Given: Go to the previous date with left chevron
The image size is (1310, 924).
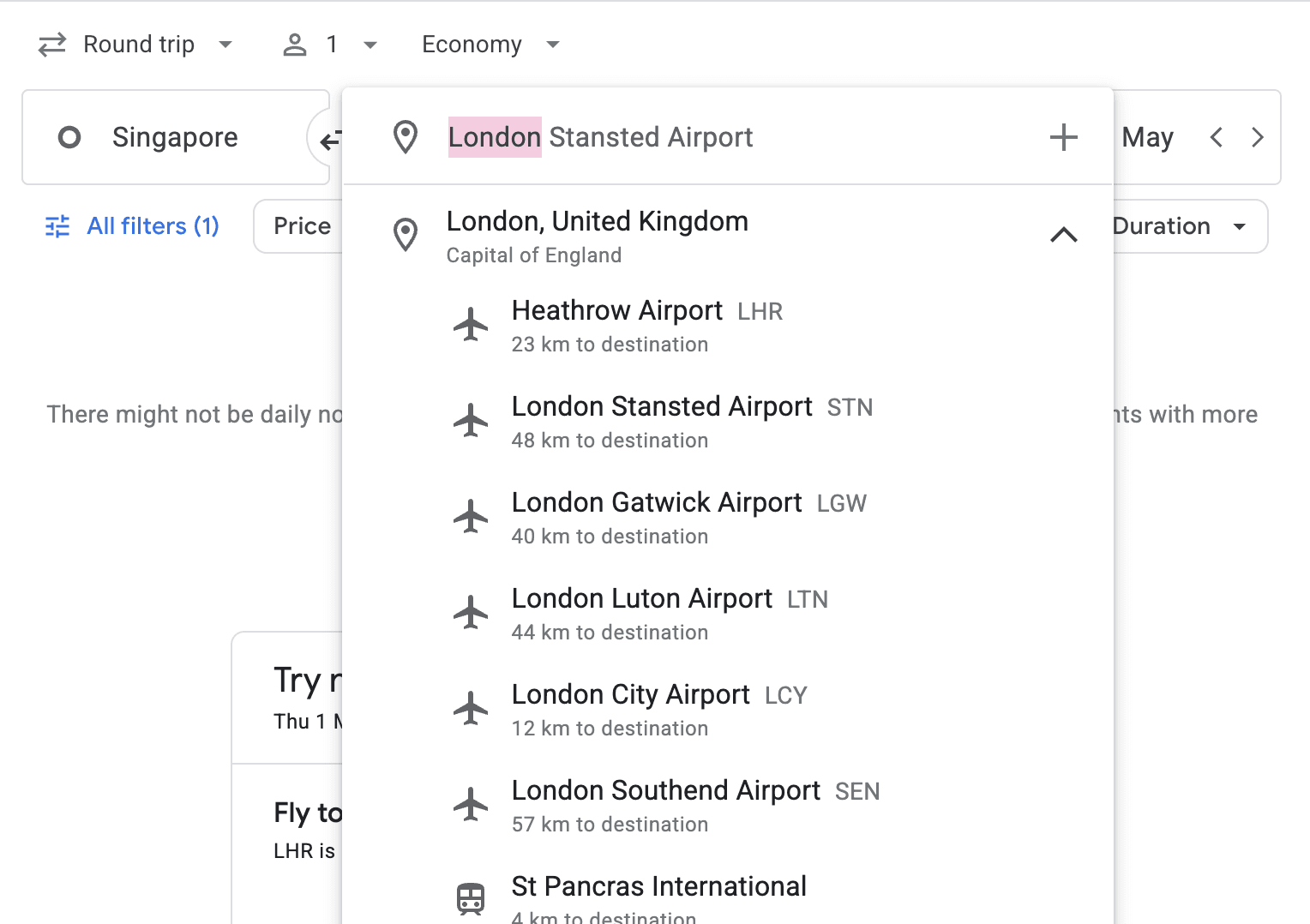Looking at the screenshot, I should (1216, 137).
